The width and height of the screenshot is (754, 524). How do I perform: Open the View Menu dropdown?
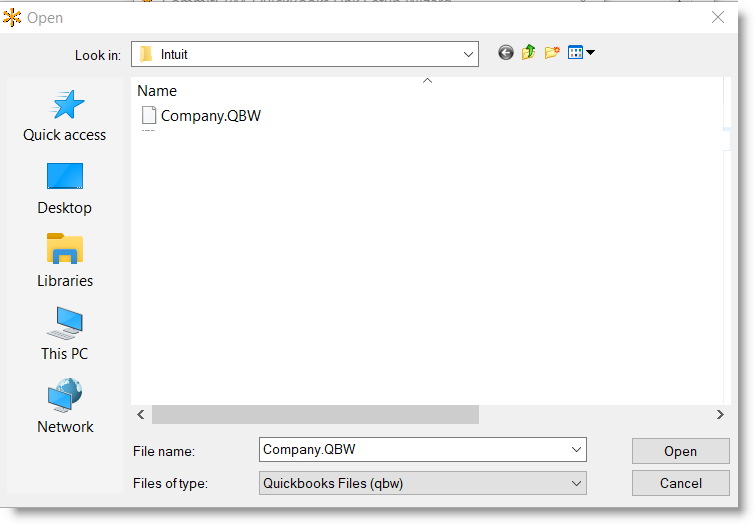[x=581, y=53]
